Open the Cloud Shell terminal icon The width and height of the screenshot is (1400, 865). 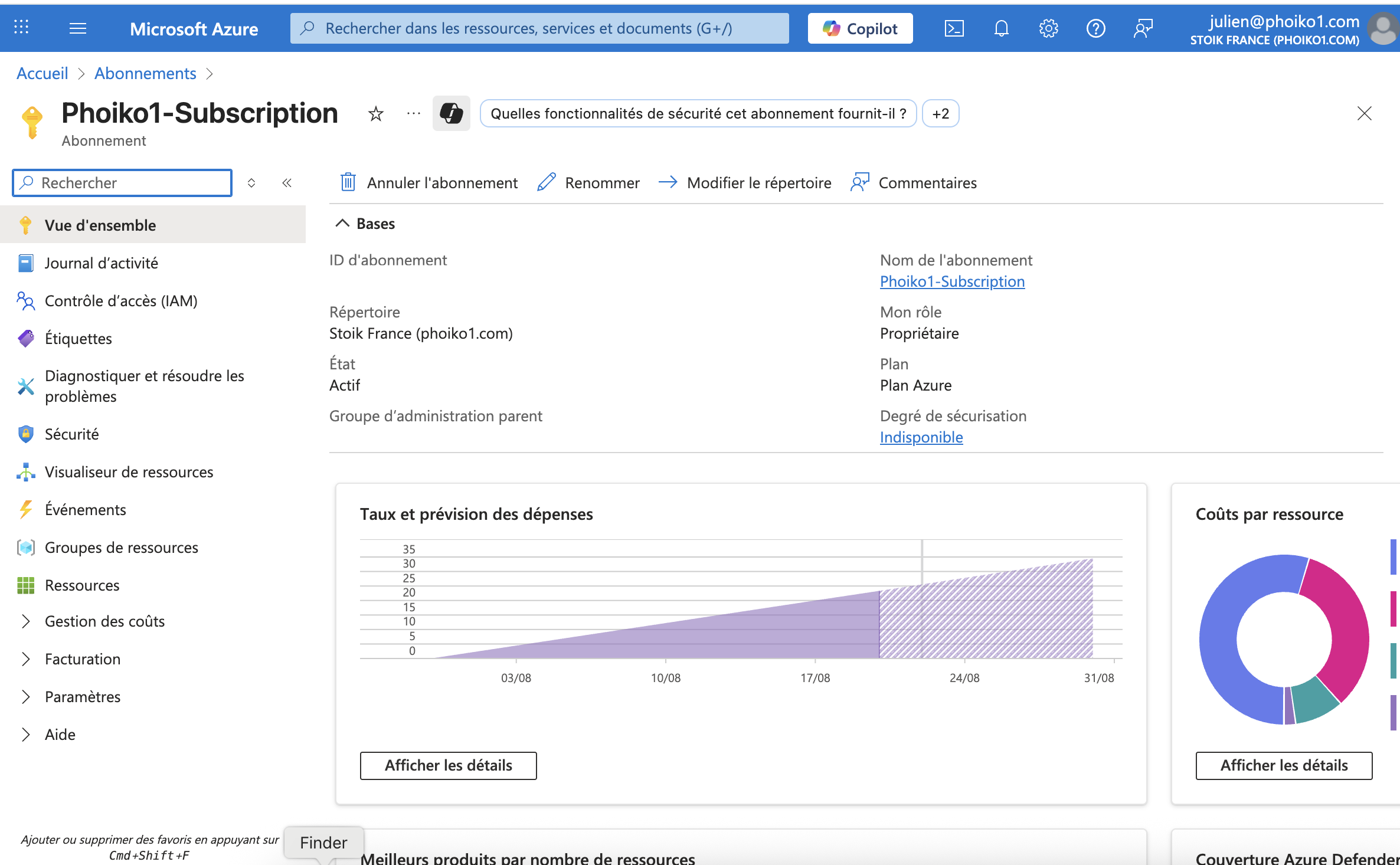point(954,28)
